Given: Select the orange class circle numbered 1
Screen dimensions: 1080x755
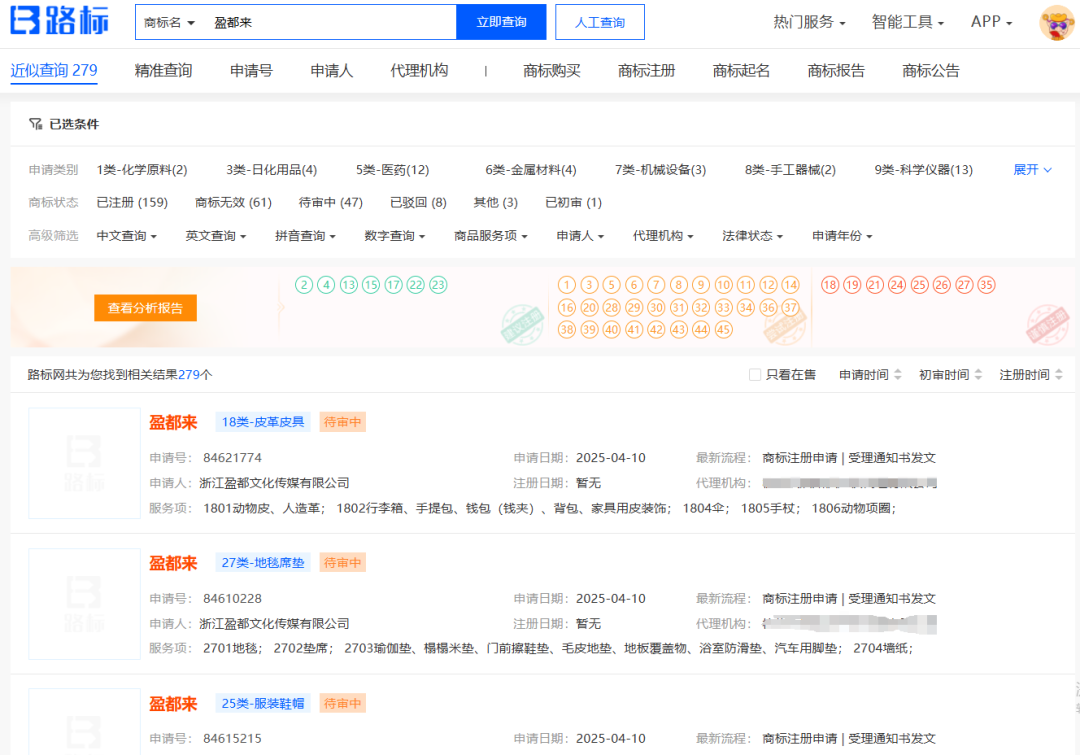Looking at the screenshot, I should tap(566, 285).
